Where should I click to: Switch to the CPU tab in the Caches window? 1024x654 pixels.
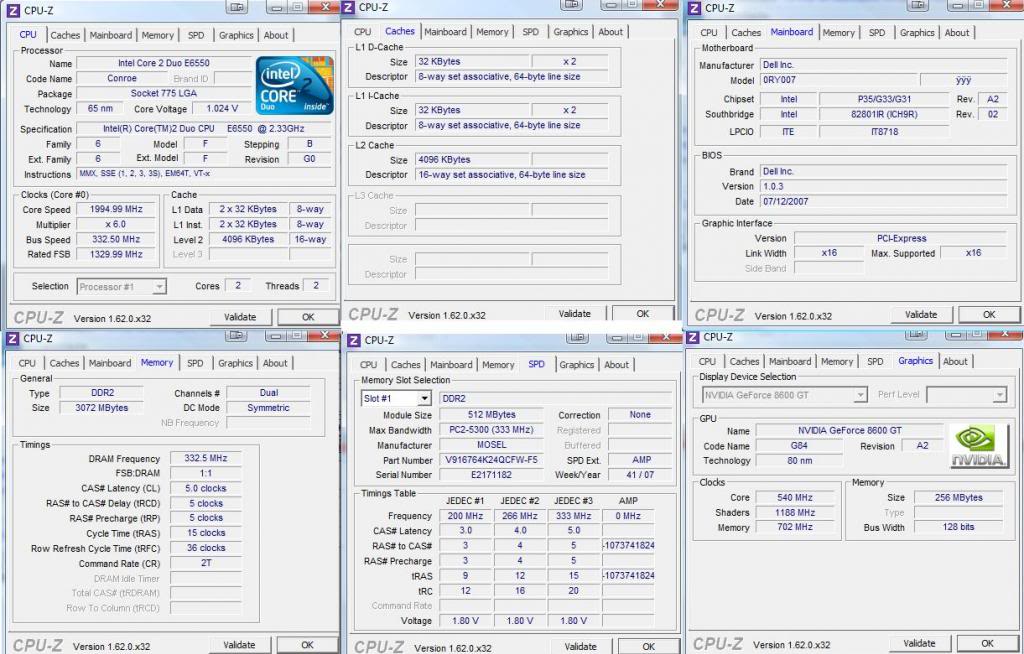pyautogui.click(x=362, y=32)
